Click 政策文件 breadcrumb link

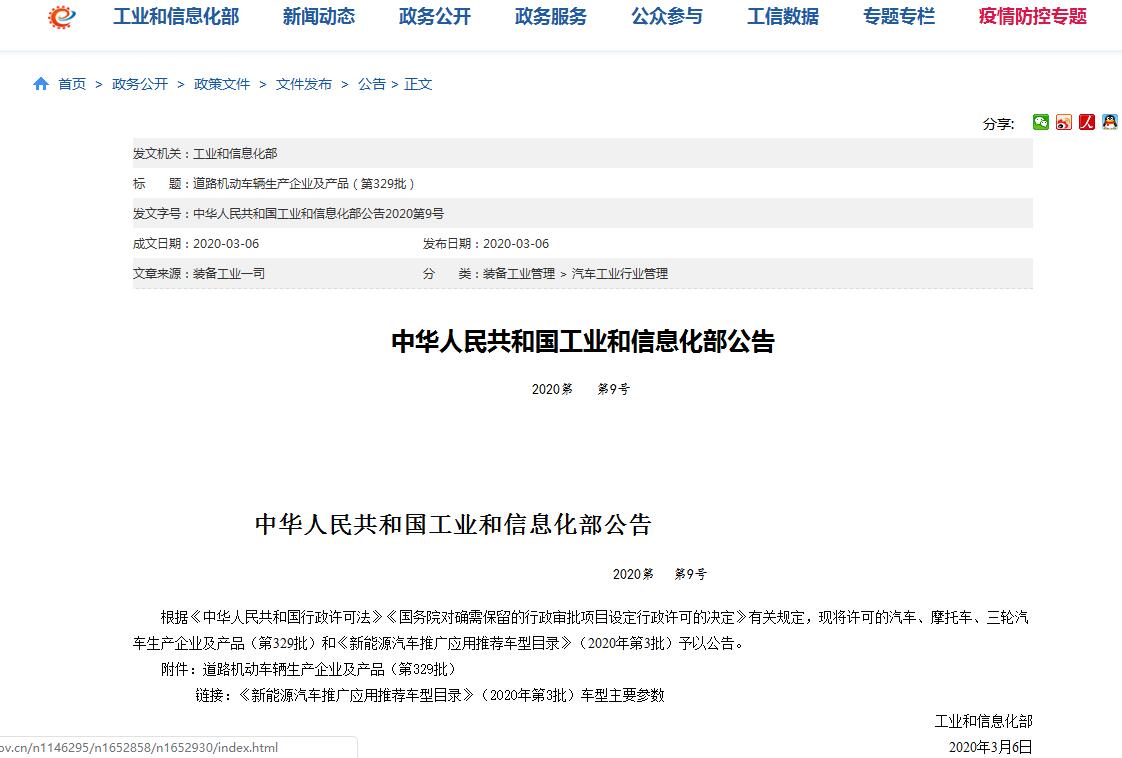click(222, 84)
